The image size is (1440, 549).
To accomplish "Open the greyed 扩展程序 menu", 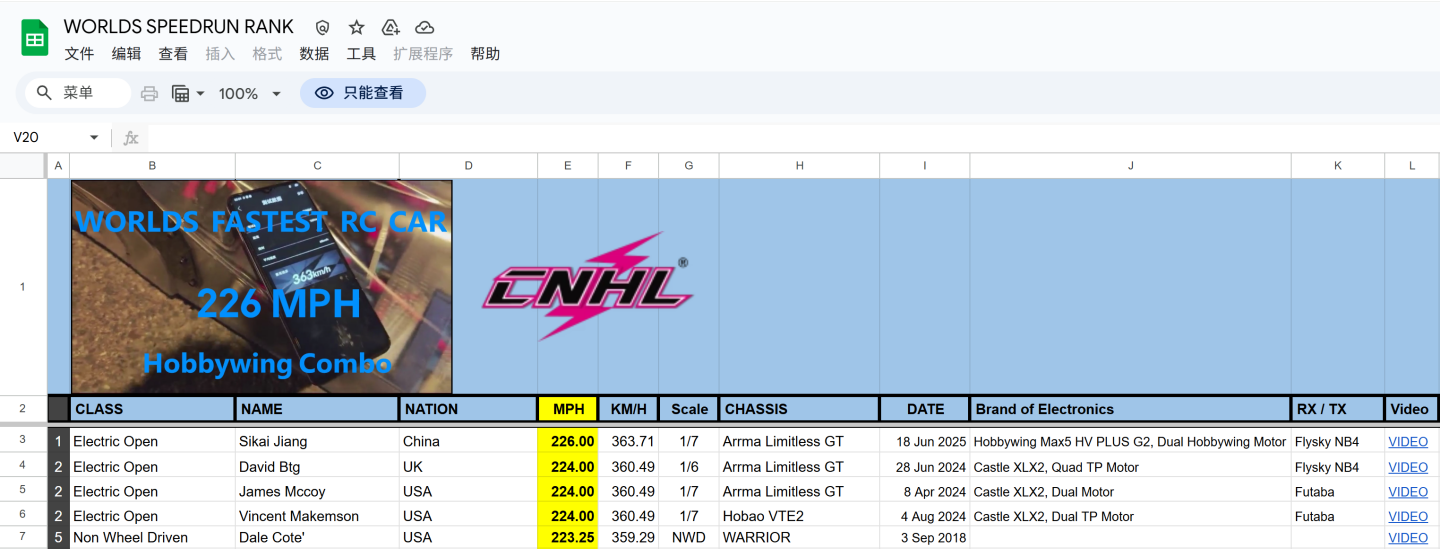I will click(x=423, y=54).
